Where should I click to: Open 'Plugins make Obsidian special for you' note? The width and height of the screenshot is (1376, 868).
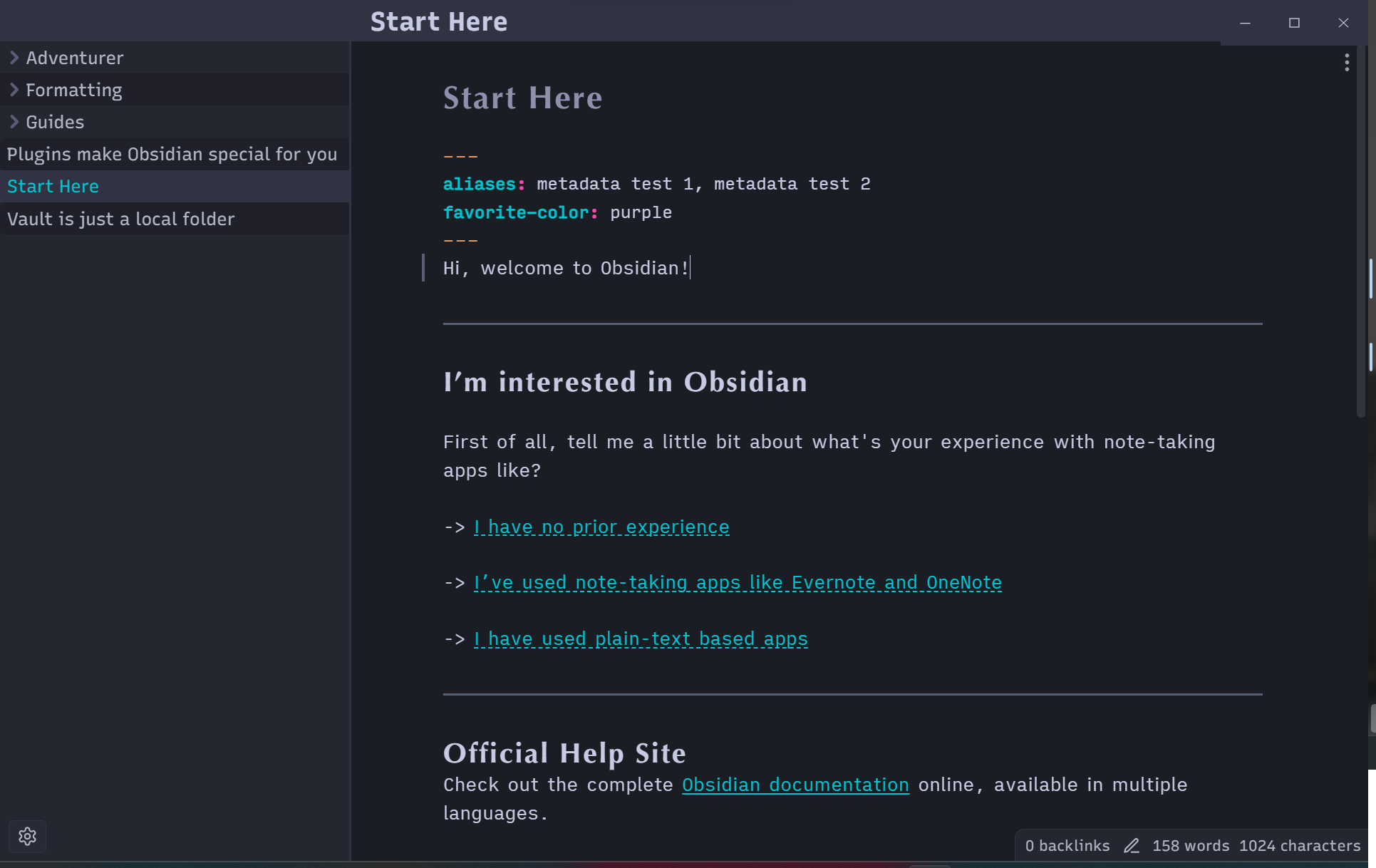pyautogui.click(x=172, y=154)
